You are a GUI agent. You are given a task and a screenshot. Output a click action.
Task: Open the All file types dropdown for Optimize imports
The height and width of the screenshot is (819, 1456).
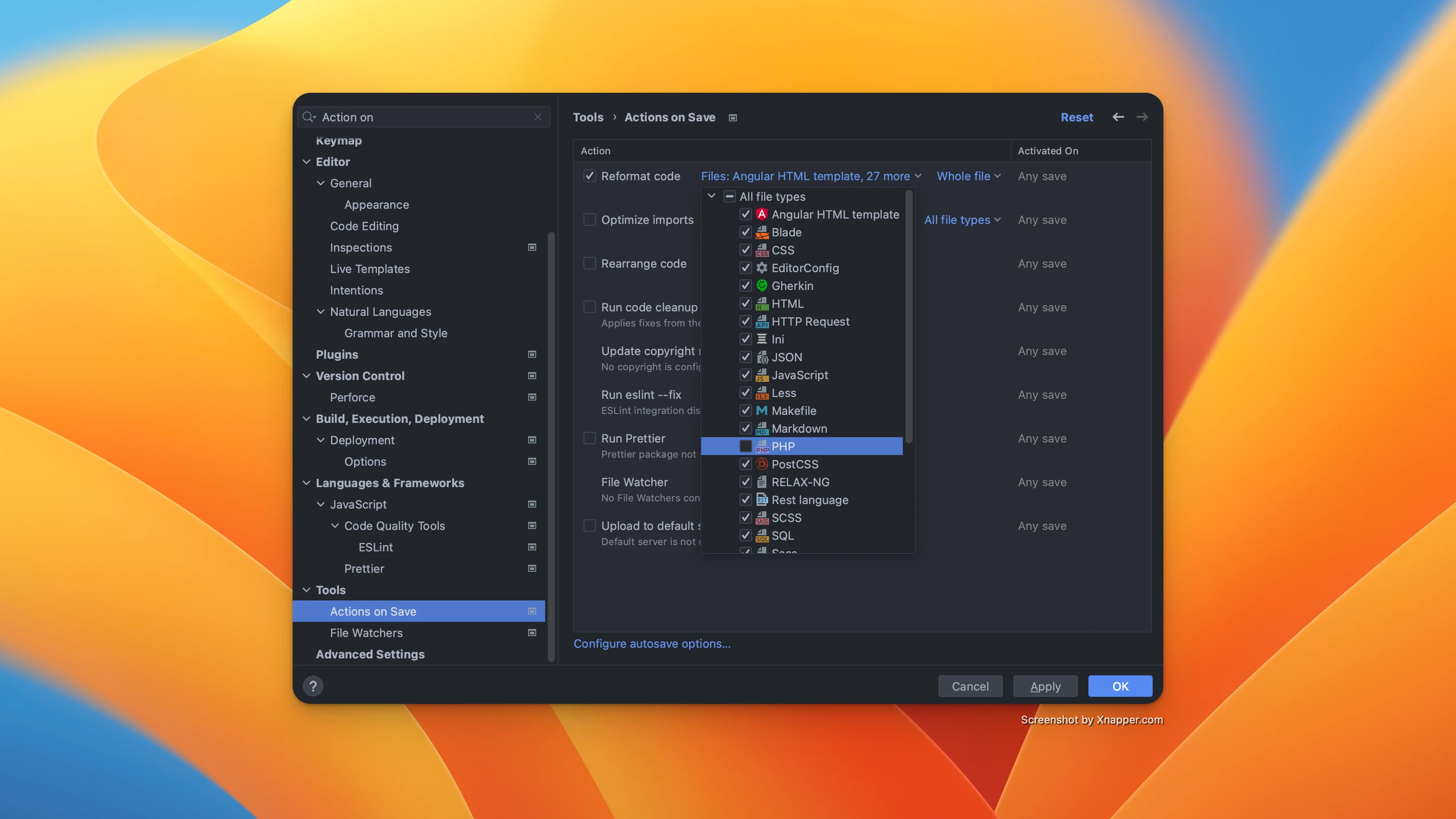coord(963,220)
